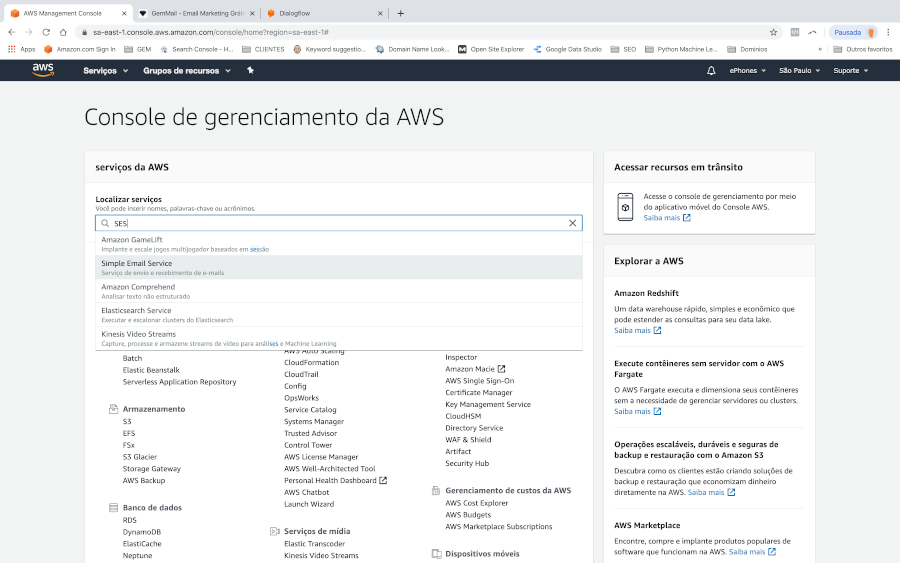Open the S3 service link

pyautogui.click(x=127, y=422)
